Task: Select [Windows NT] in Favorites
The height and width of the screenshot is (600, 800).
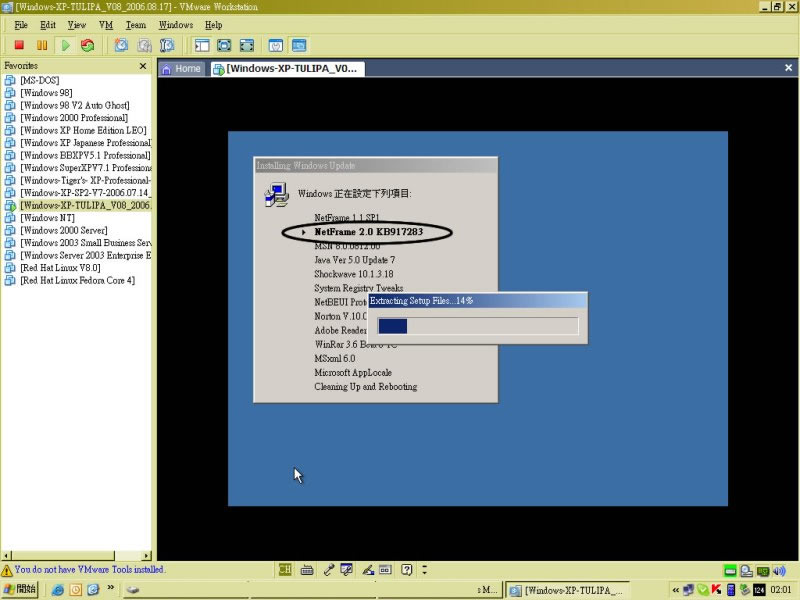Action: (40, 218)
